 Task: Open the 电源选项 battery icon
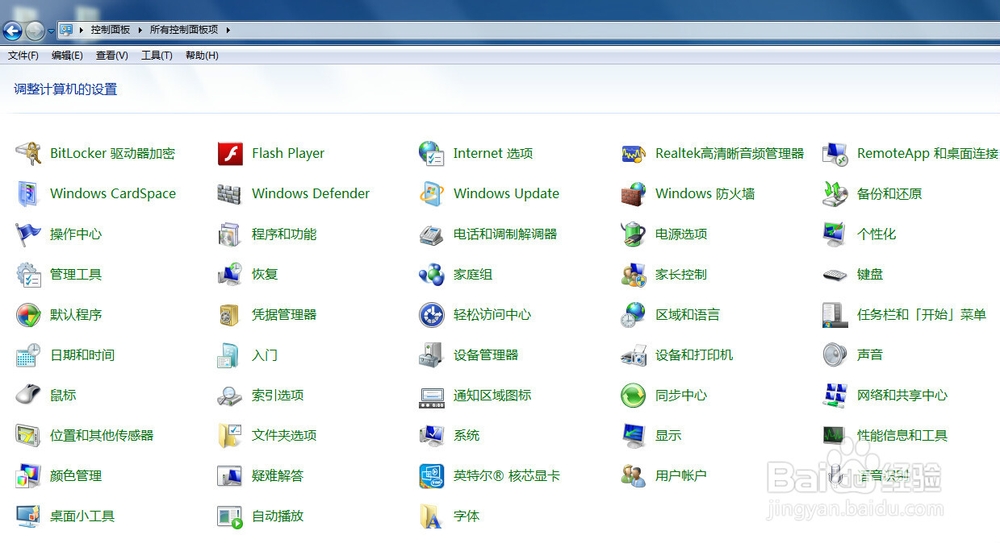633,234
